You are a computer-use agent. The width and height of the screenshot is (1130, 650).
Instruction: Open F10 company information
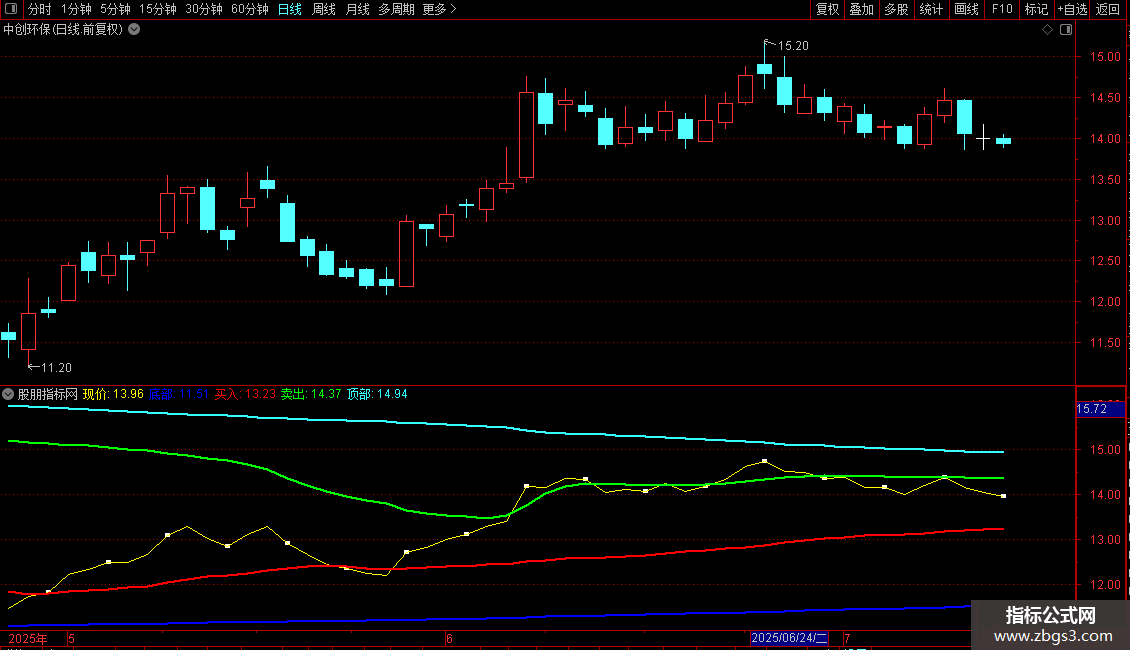point(1002,9)
